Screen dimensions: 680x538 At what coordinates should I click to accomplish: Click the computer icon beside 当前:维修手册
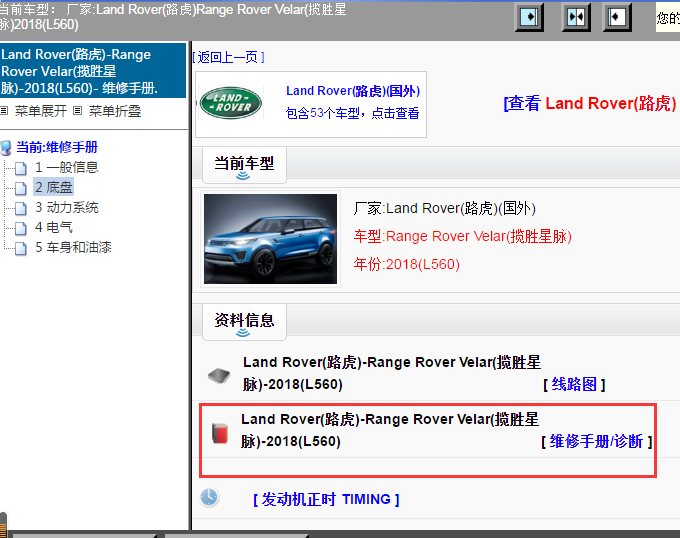(6, 147)
